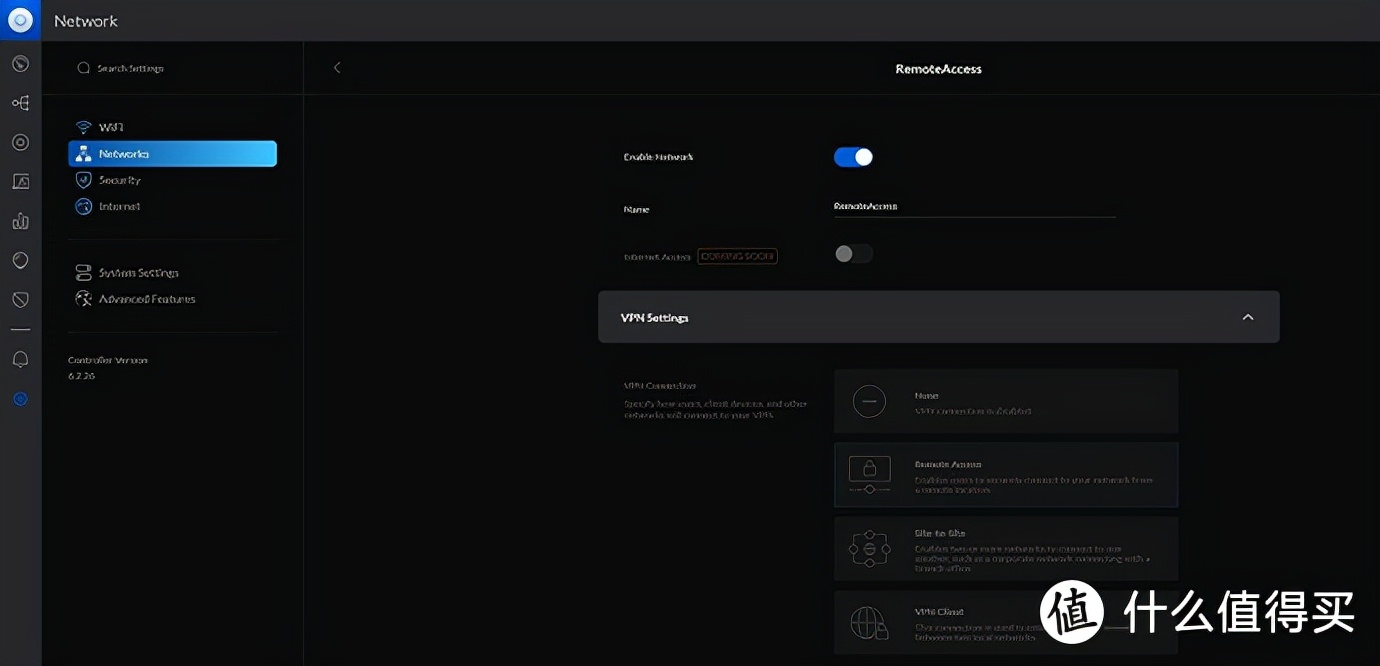
Task: Open Advanced Features
Action: [x=146, y=299]
